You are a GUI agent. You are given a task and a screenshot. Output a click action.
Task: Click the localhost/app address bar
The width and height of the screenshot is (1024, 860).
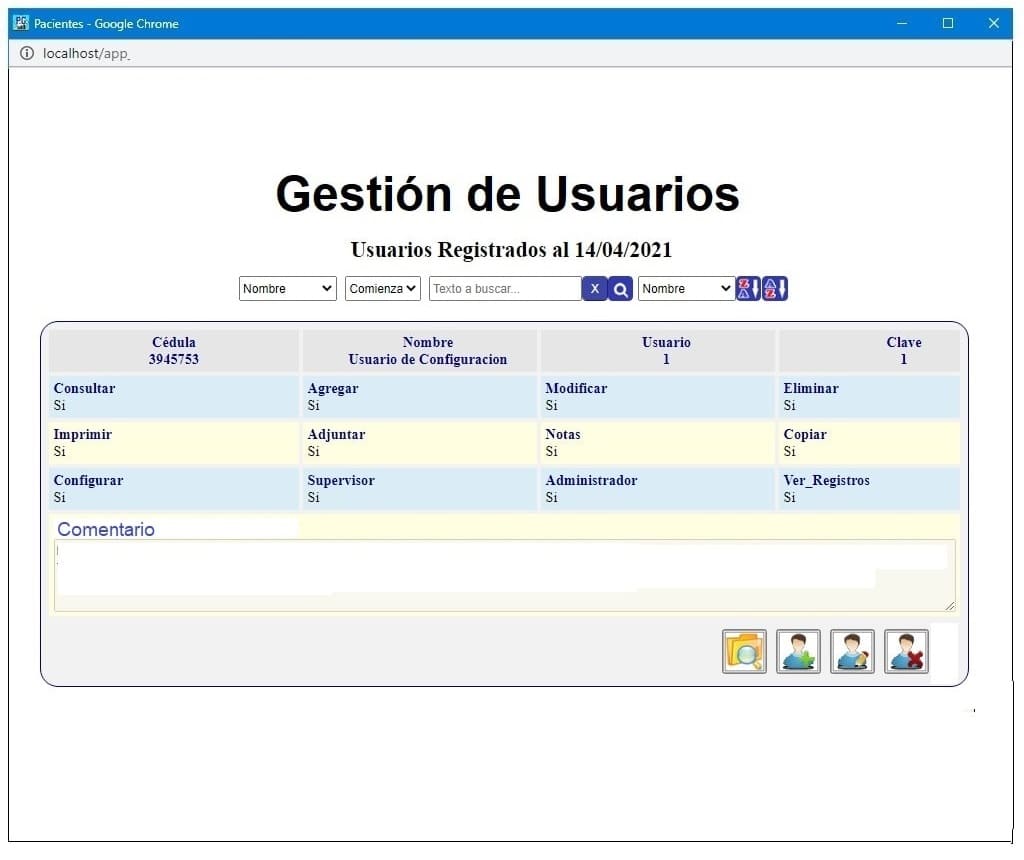pos(86,54)
